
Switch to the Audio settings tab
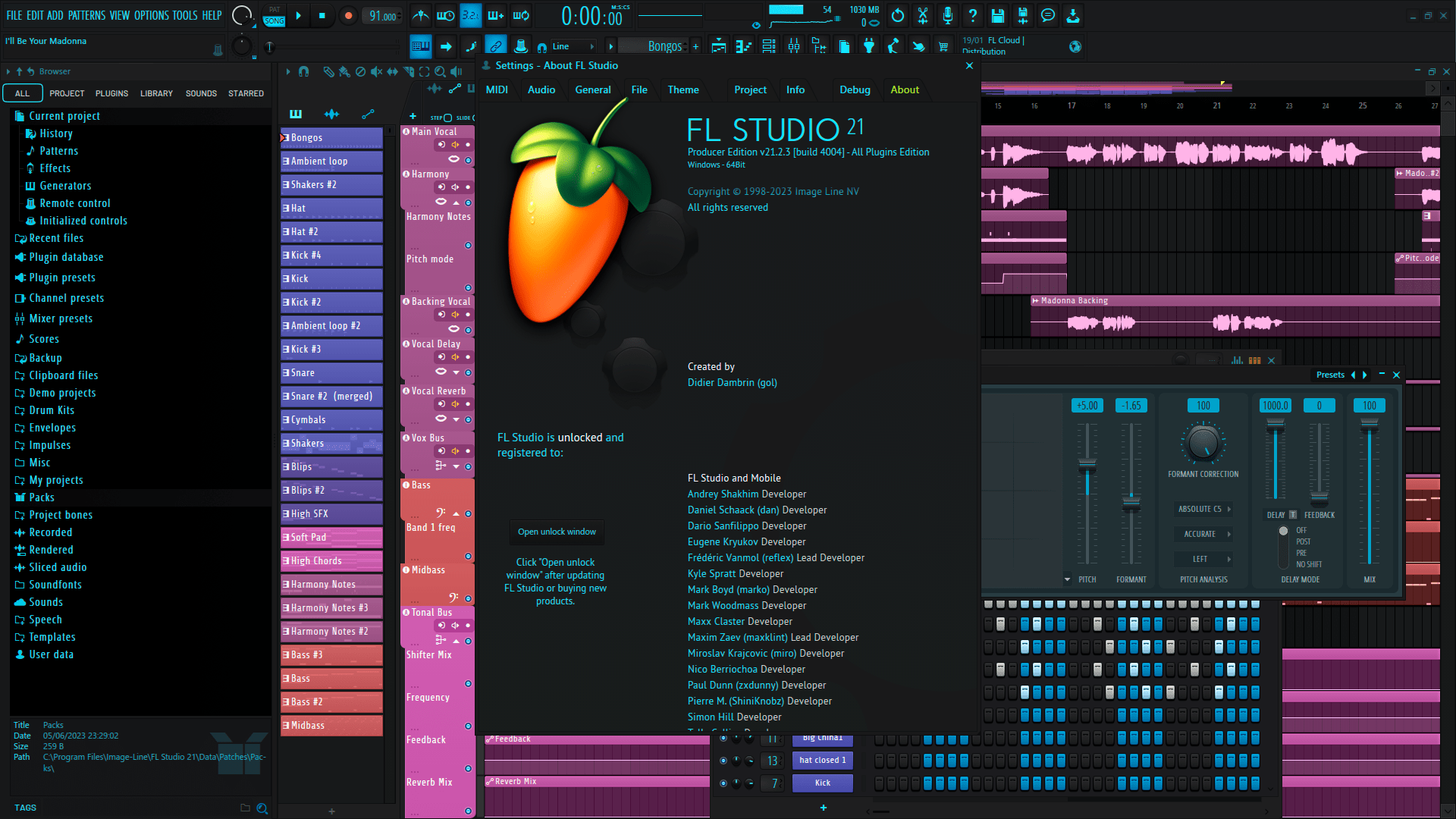[541, 90]
